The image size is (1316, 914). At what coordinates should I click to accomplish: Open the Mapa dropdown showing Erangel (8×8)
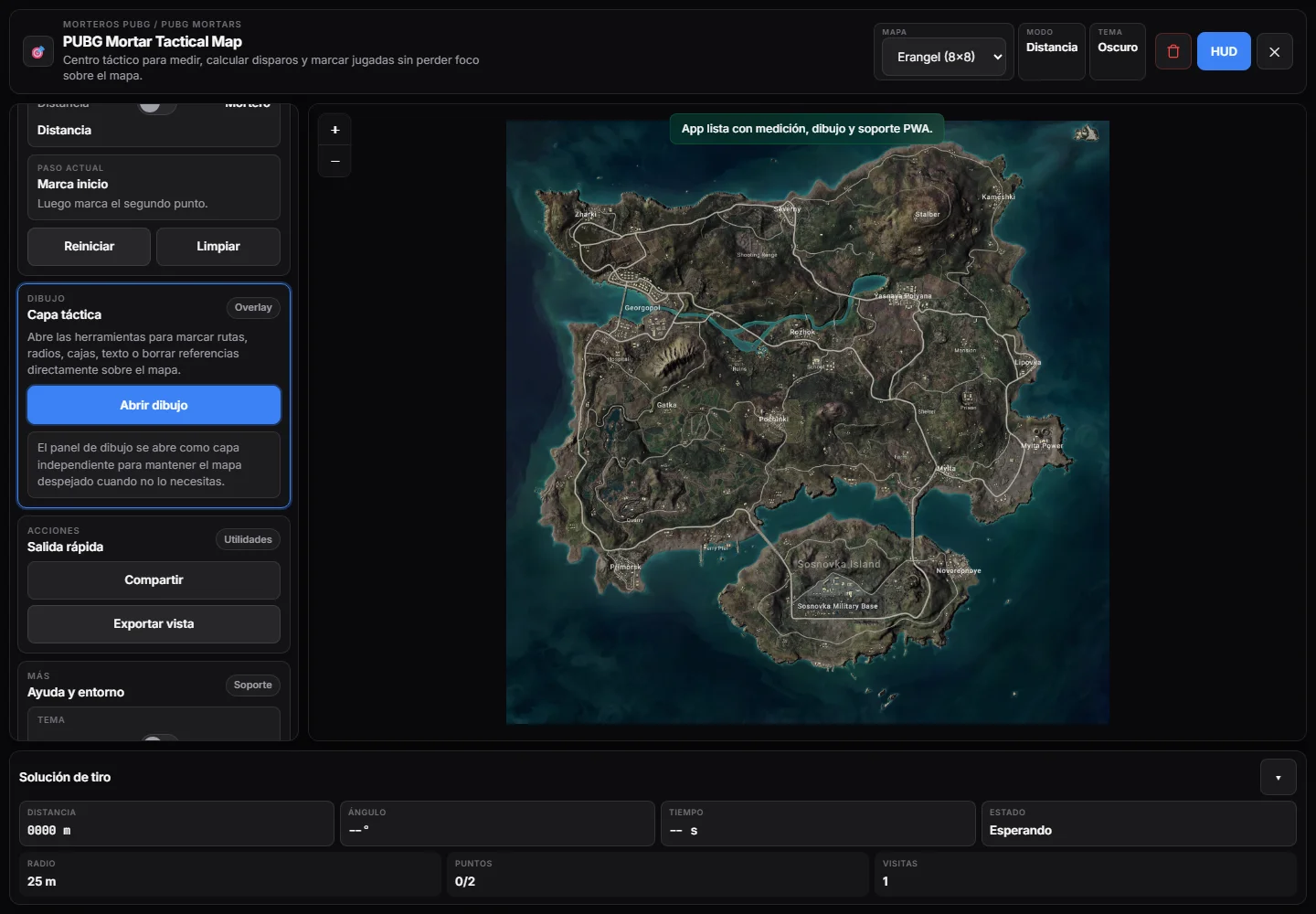pos(944,57)
